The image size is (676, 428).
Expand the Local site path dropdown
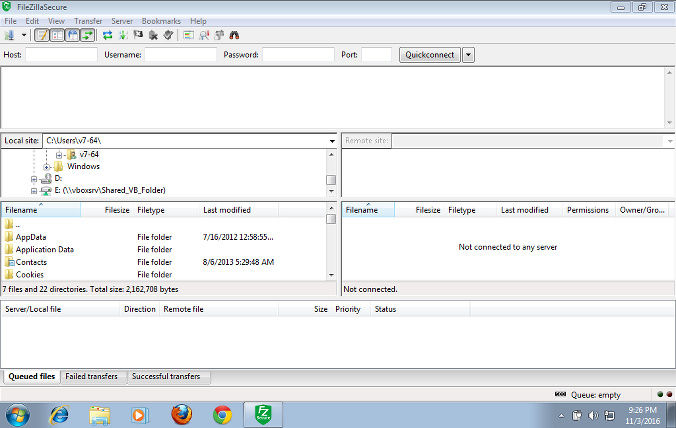tap(331, 141)
